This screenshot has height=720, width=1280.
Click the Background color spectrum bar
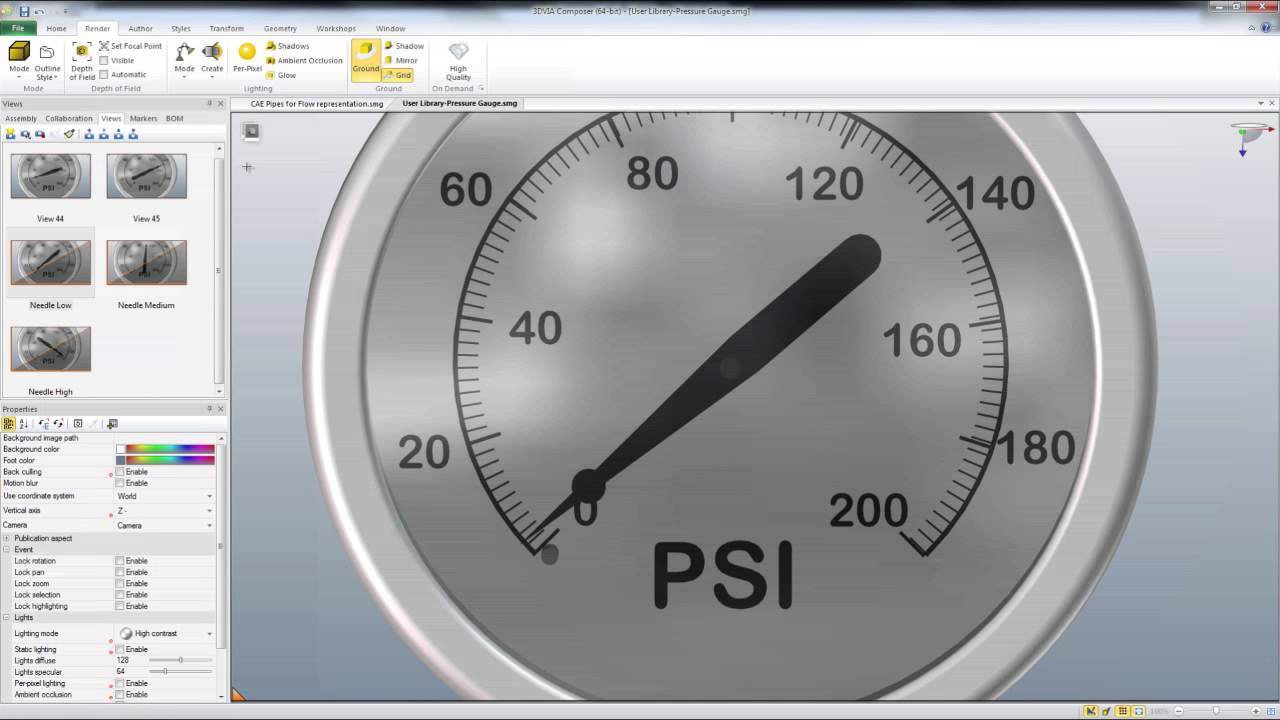170,450
